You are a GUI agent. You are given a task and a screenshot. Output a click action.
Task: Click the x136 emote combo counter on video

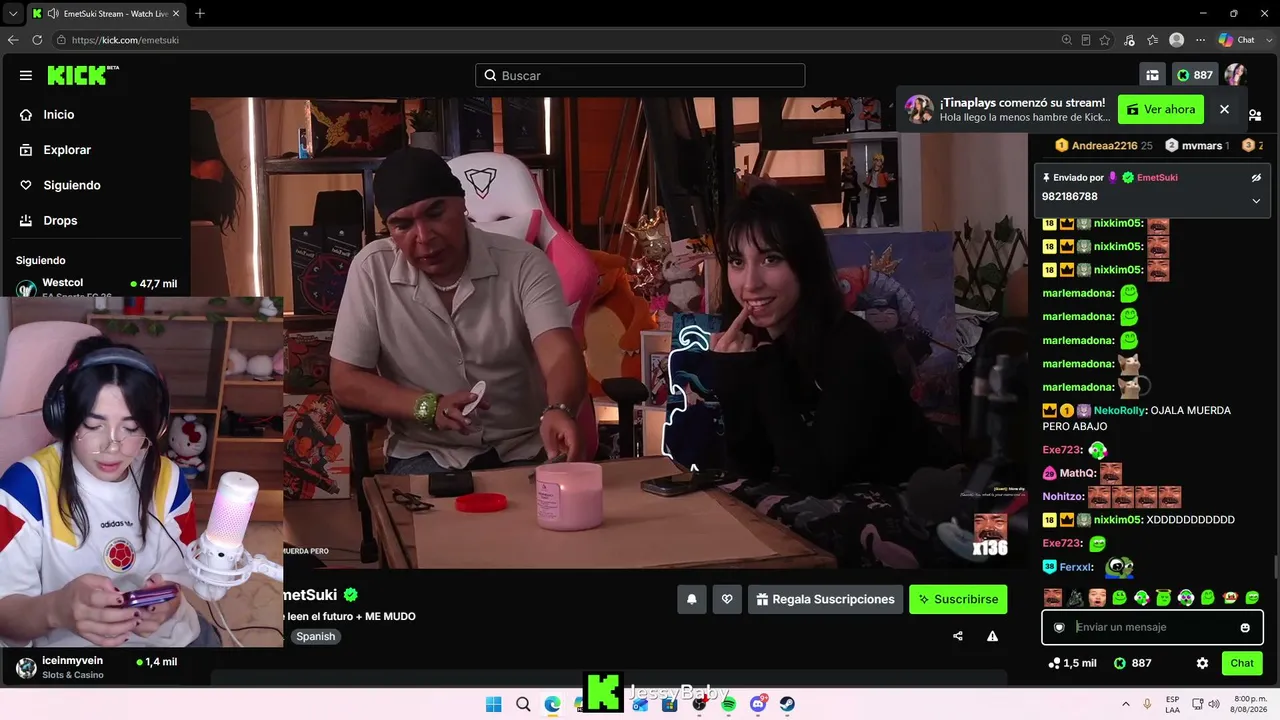pyautogui.click(x=990, y=535)
